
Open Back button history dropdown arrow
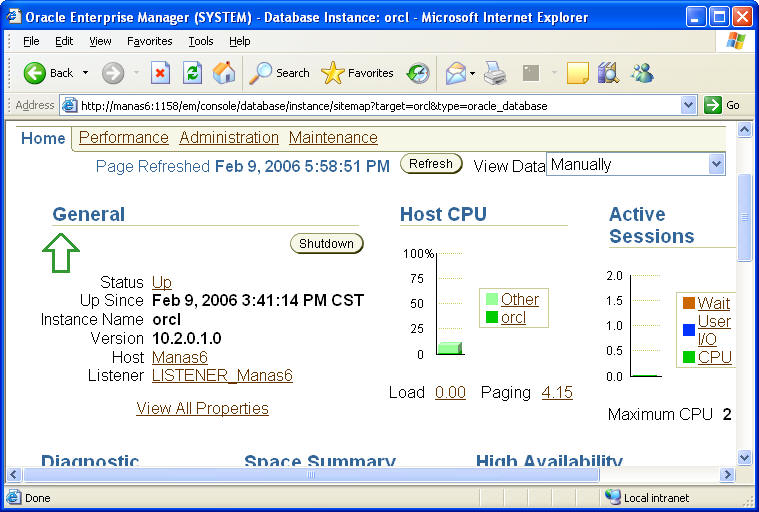(x=86, y=73)
